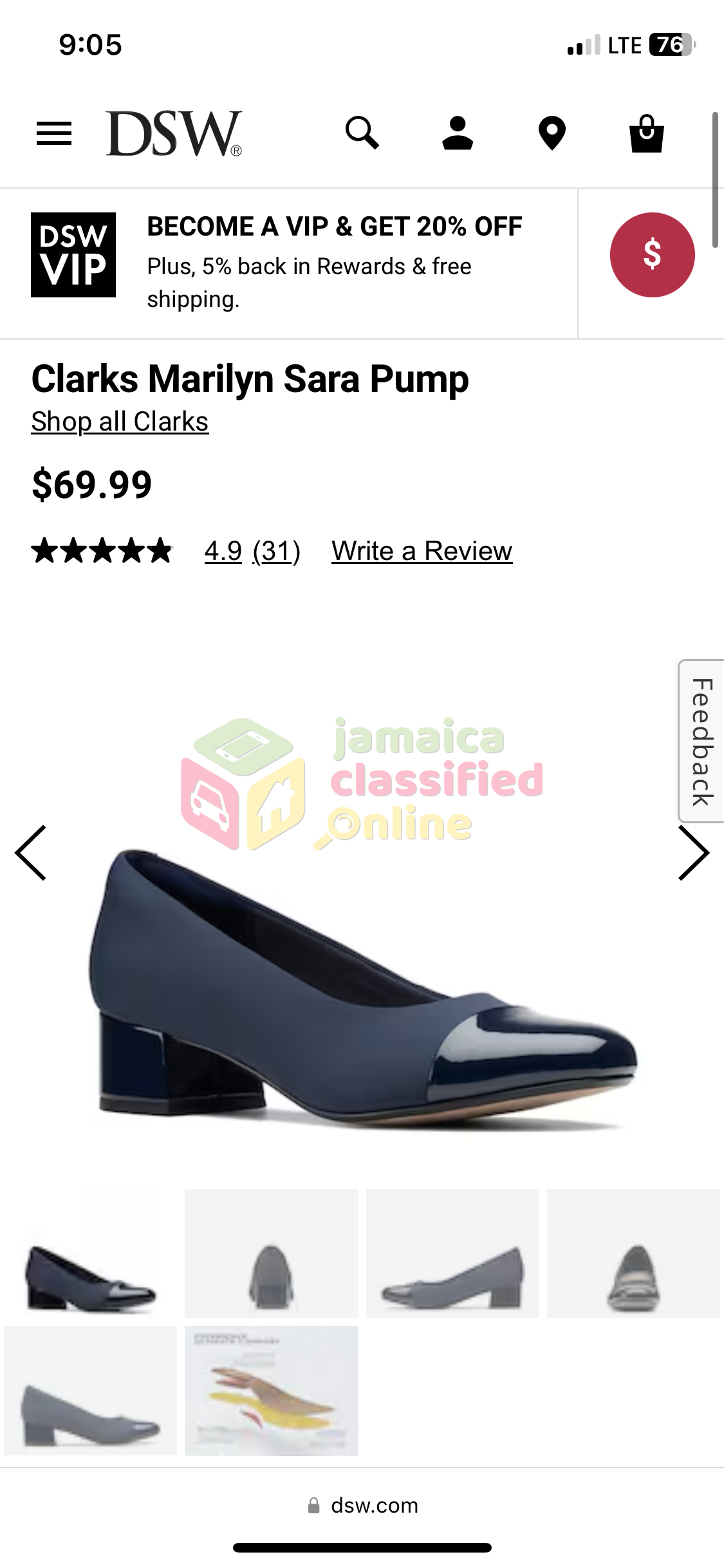
Task: Select the top-down shoe view thumbnail
Action: tap(633, 1253)
